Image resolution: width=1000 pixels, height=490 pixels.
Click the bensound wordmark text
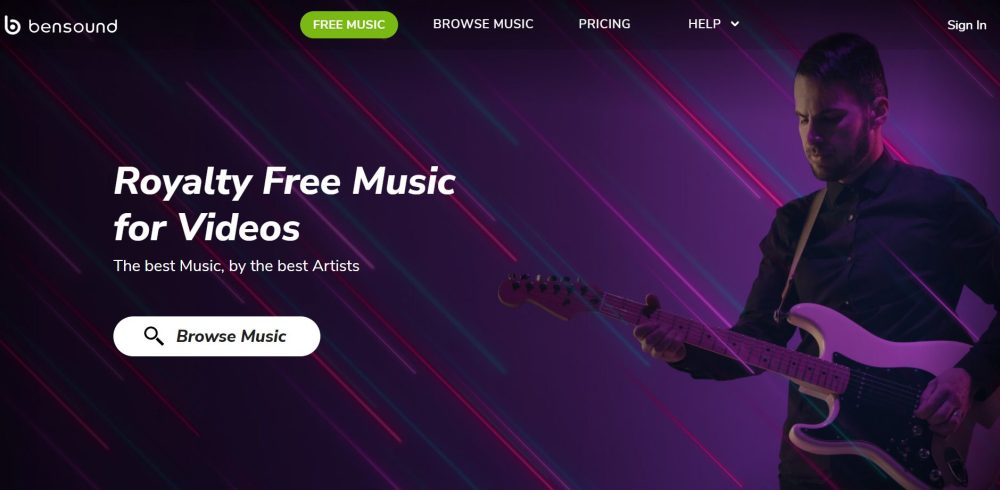click(x=73, y=26)
